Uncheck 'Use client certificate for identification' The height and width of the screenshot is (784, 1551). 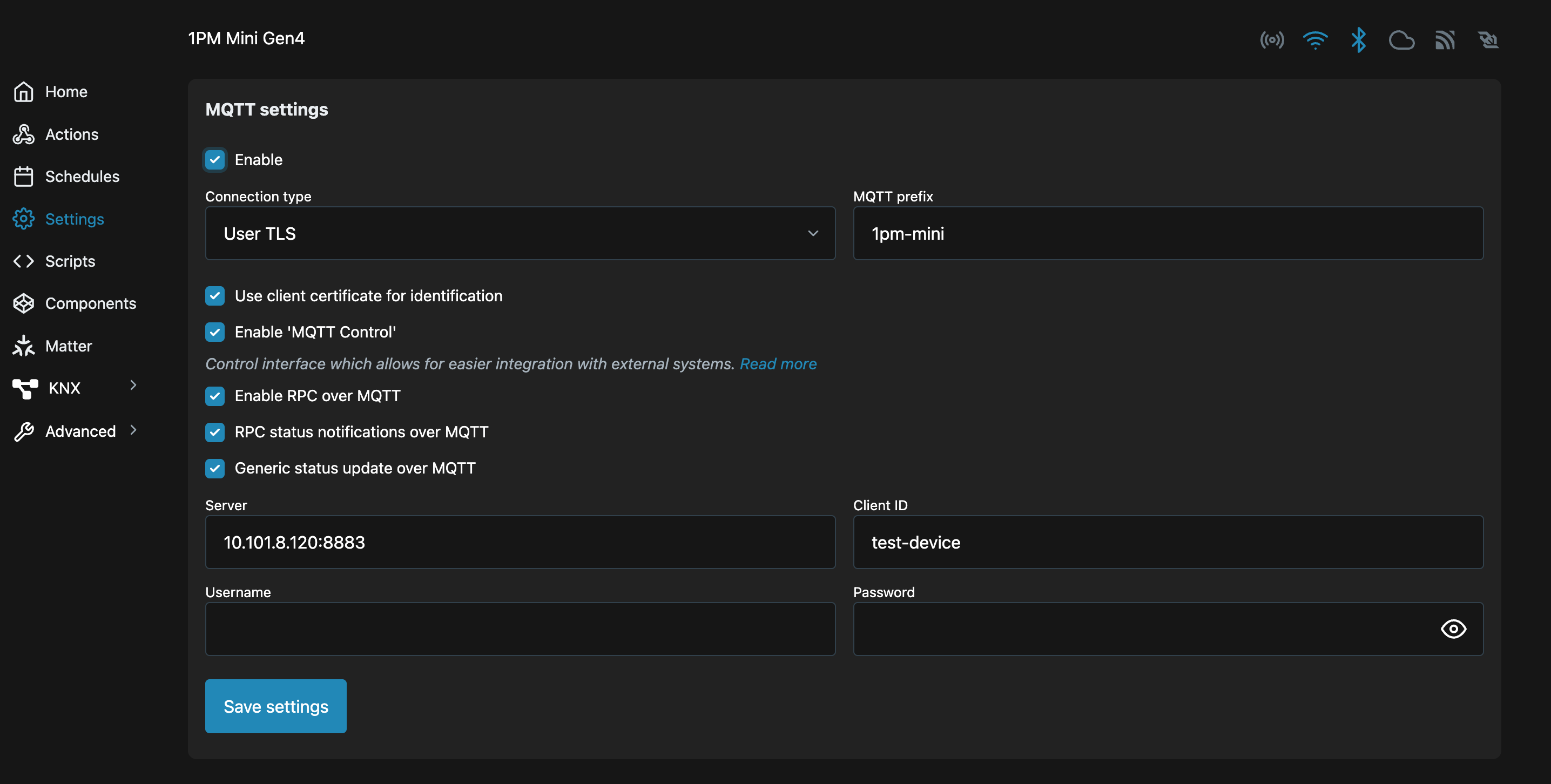point(215,296)
